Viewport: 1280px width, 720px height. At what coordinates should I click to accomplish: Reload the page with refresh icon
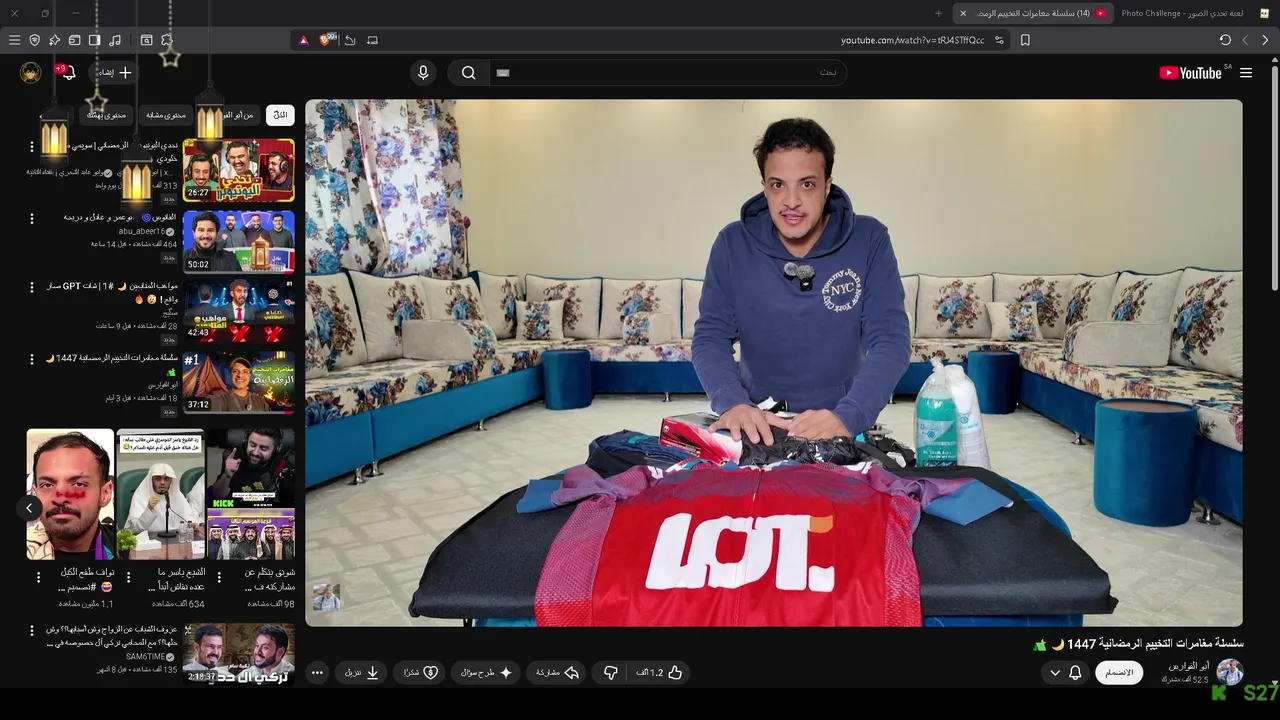[x=1225, y=40]
